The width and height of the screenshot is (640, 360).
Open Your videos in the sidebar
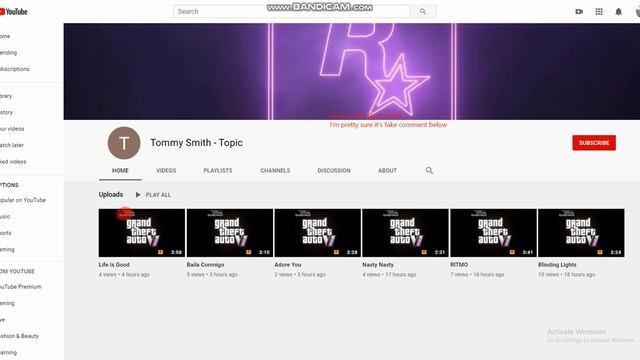[x=12, y=129]
